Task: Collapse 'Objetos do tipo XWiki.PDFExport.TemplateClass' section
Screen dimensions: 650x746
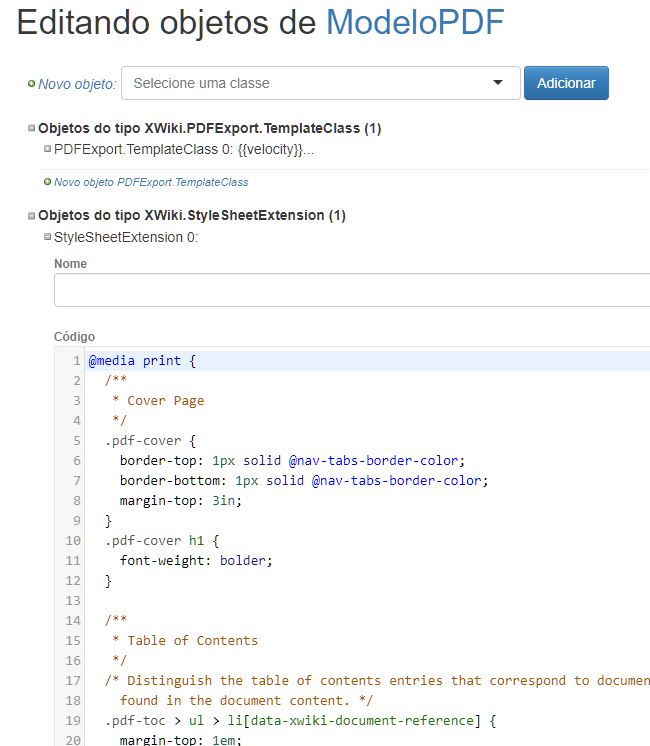Action: [31, 128]
